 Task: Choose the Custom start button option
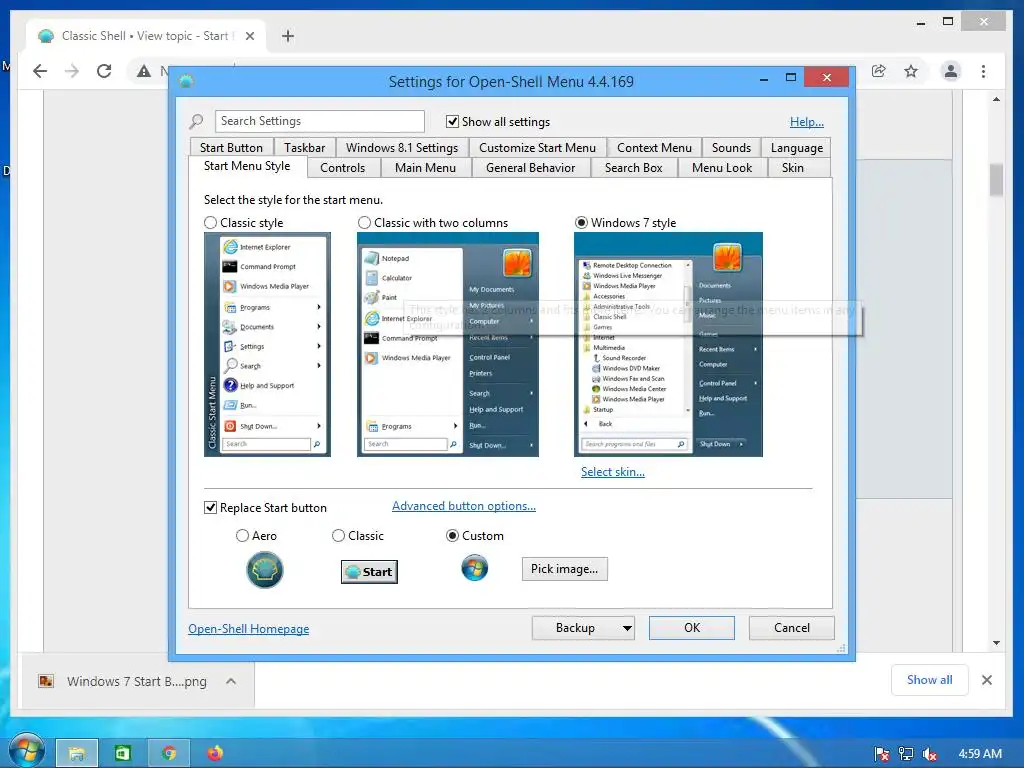click(452, 536)
